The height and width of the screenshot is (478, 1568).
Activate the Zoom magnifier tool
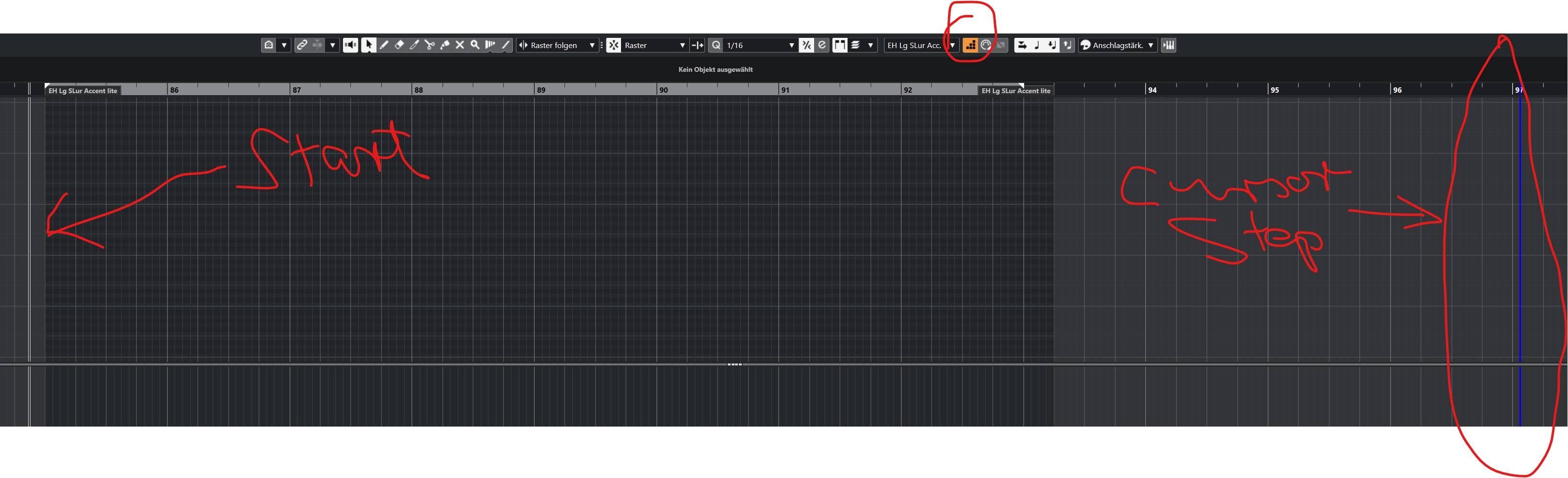pyautogui.click(x=475, y=45)
